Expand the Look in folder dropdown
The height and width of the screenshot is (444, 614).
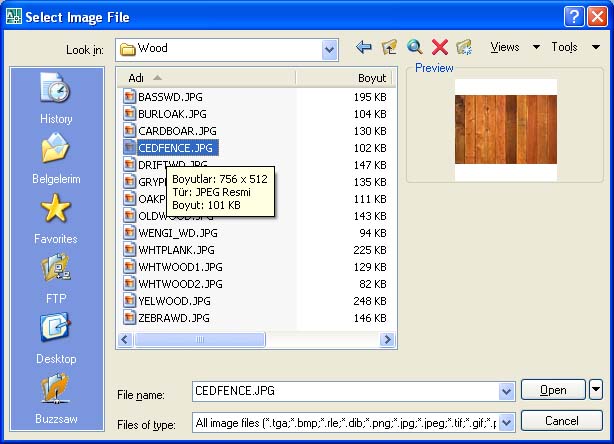click(x=330, y=49)
